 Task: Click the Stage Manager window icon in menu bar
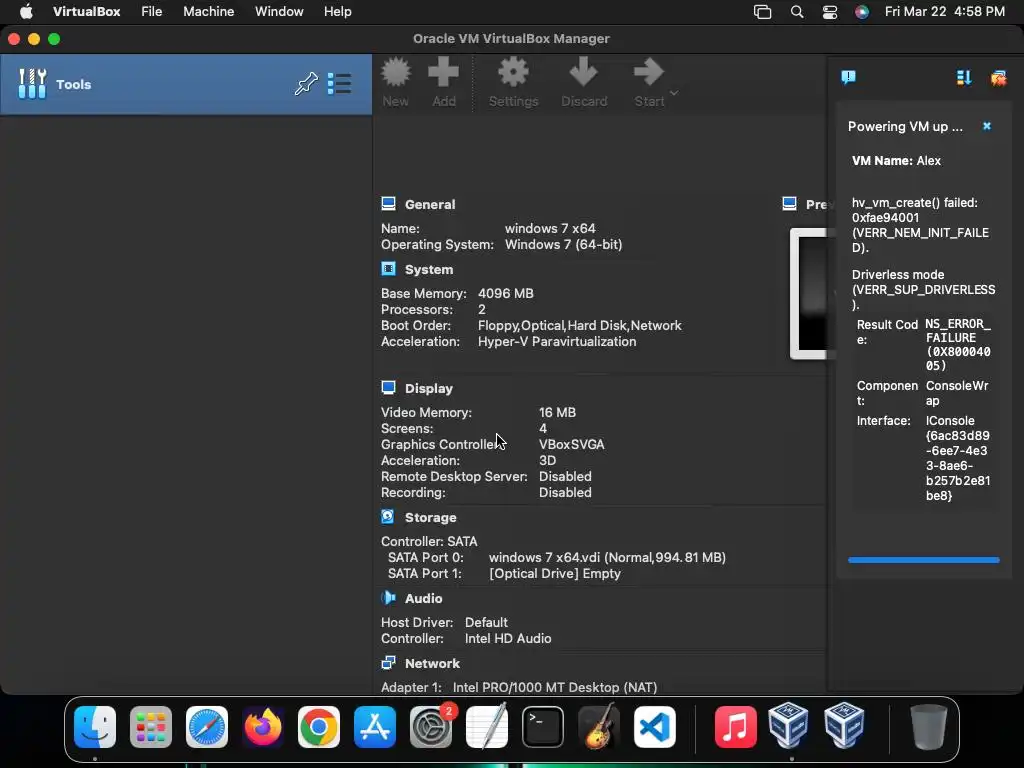click(x=762, y=12)
